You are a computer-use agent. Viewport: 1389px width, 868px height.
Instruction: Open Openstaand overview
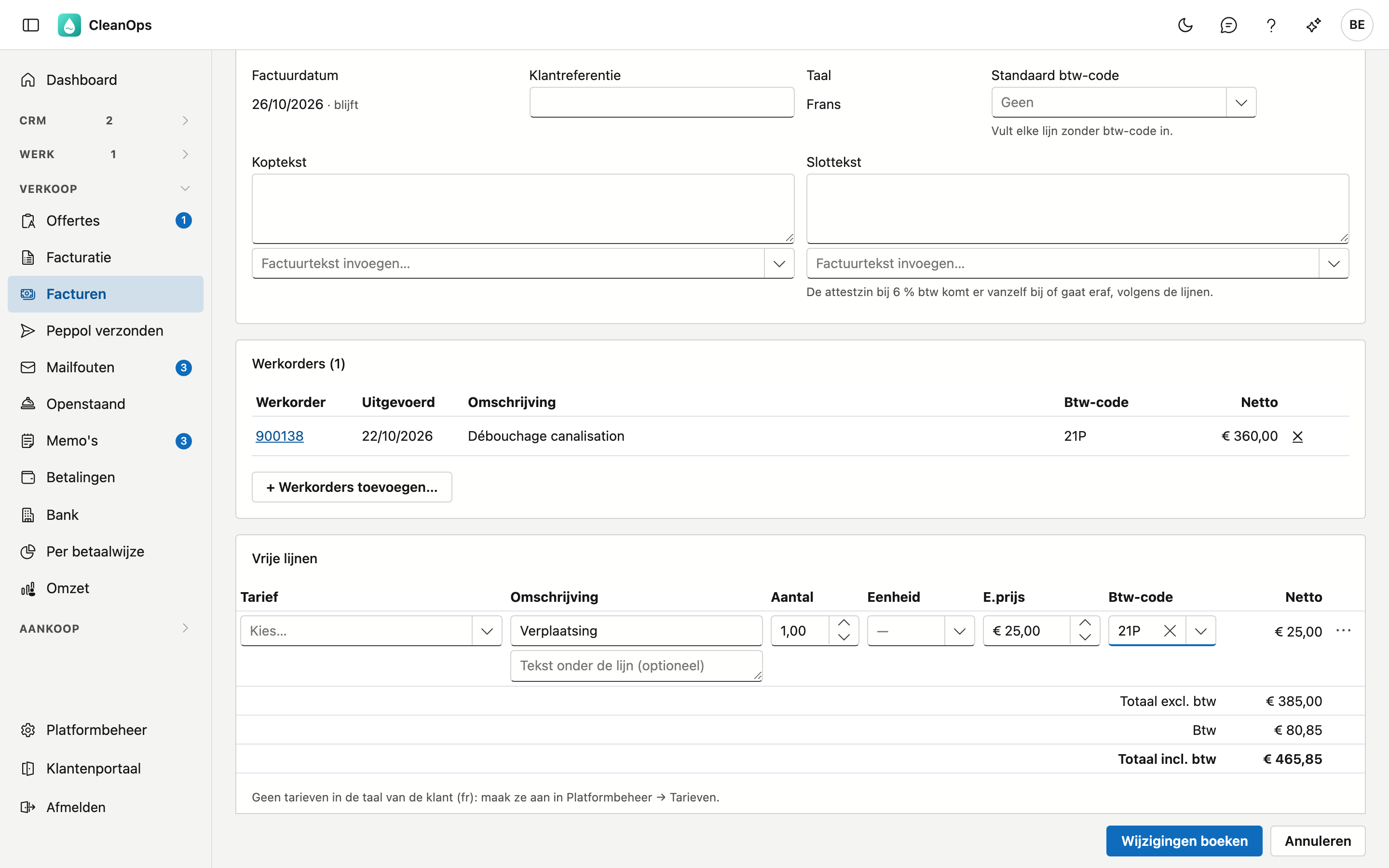[106, 404]
